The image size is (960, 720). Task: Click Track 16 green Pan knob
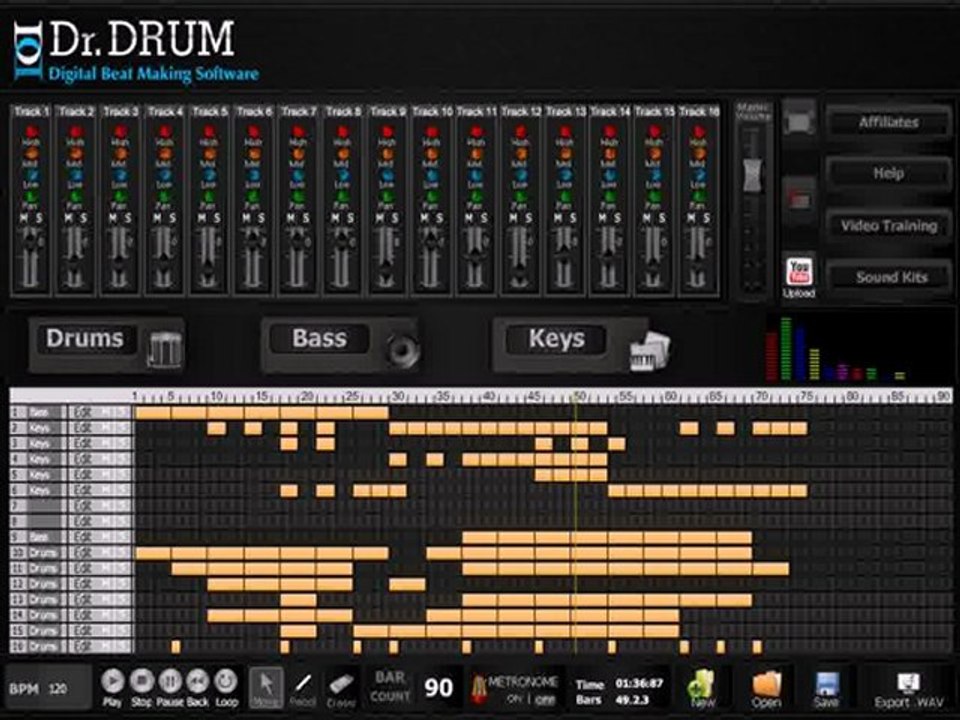click(x=698, y=197)
